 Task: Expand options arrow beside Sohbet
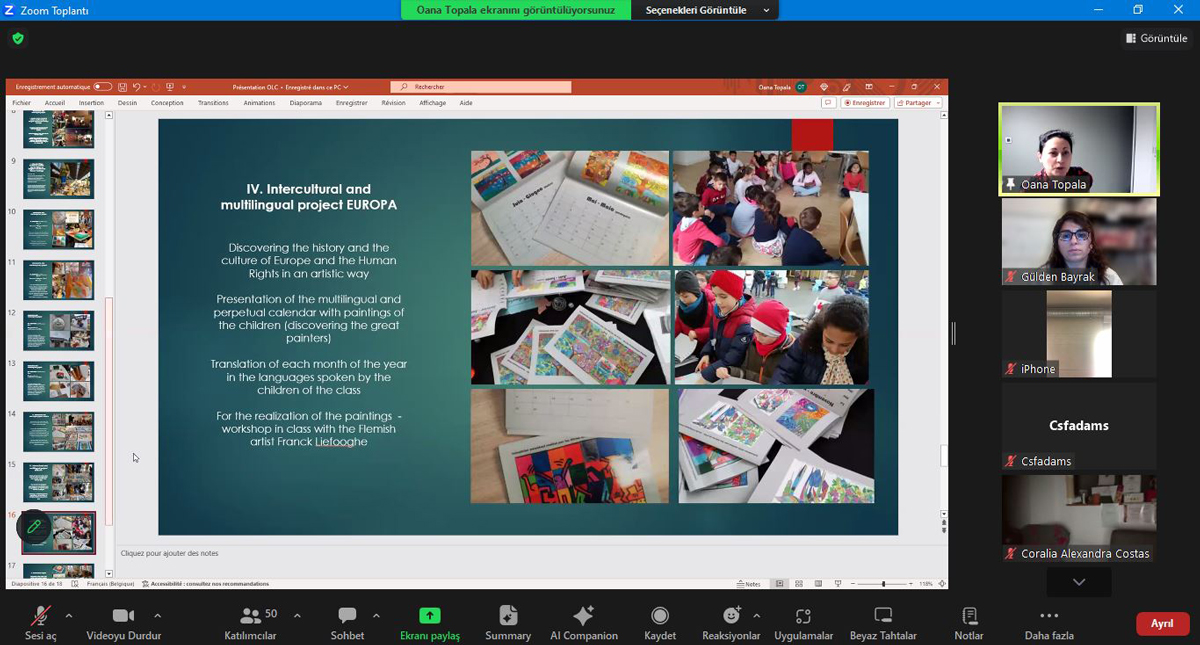(x=376, y=616)
